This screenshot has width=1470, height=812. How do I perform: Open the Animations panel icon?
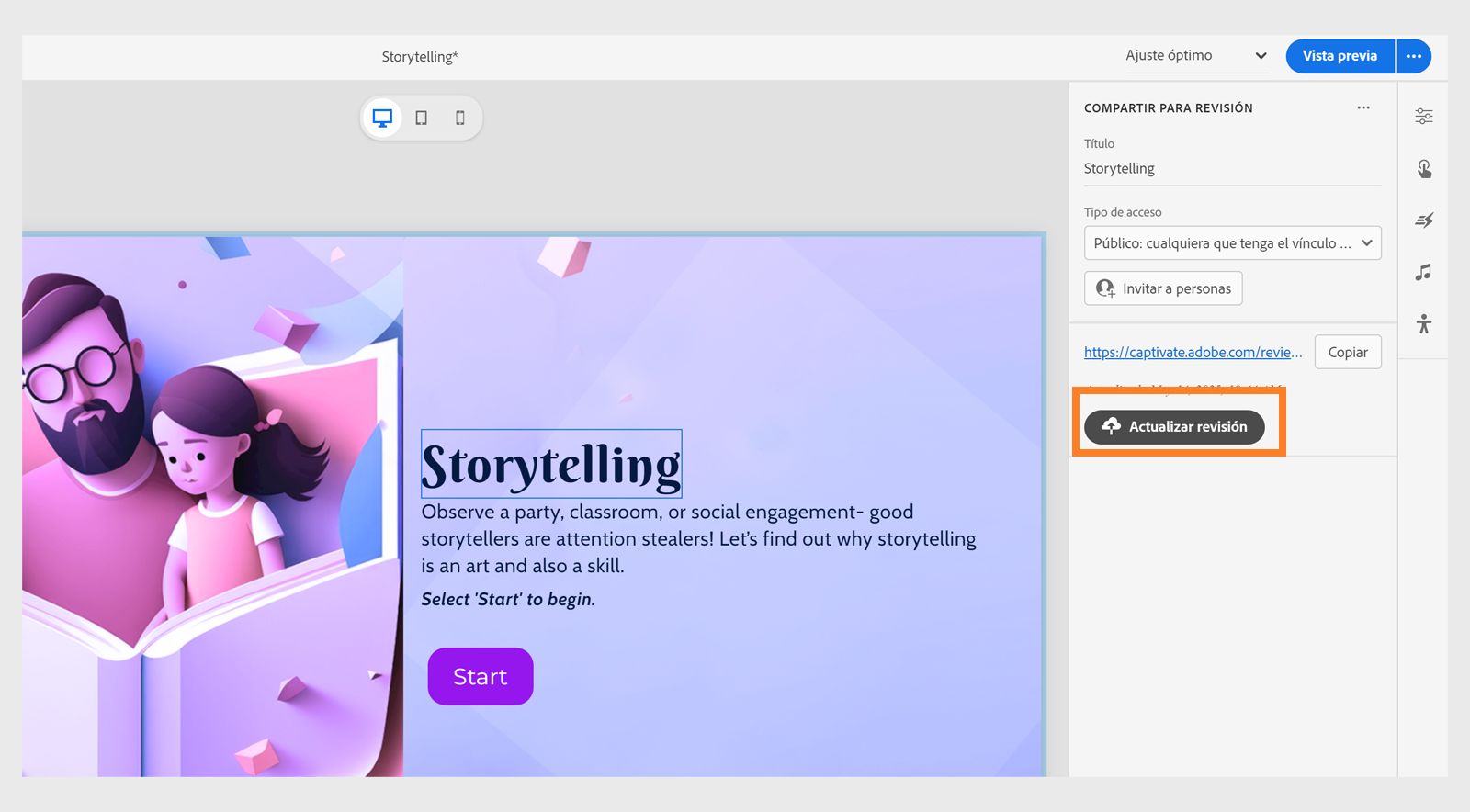pyautogui.click(x=1424, y=220)
